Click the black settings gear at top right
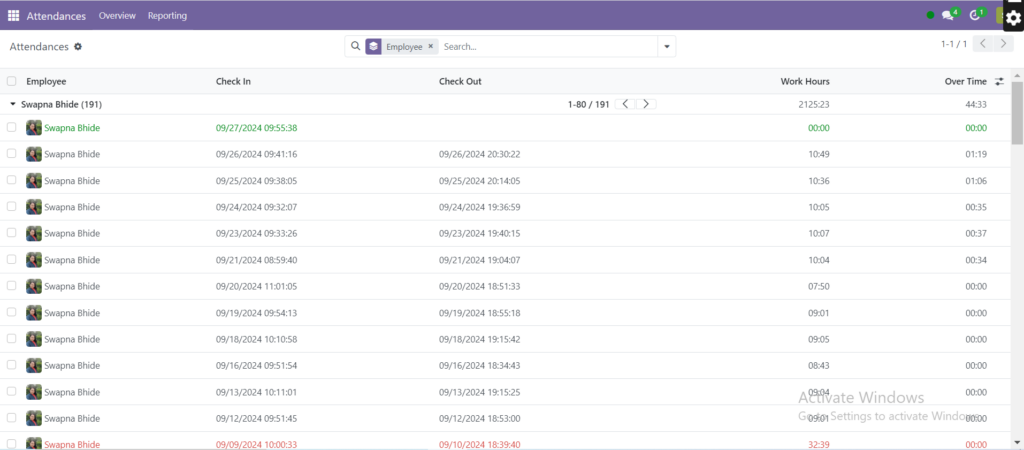The width and height of the screenshot is (1024, 450). pyautogui.click(x=1012, y=17)
